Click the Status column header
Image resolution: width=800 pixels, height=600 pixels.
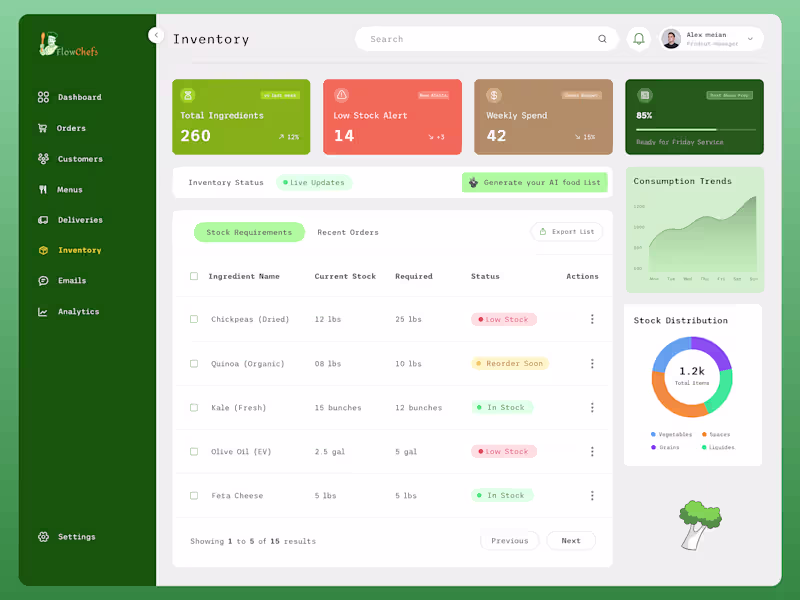click(x=485, y=276)
